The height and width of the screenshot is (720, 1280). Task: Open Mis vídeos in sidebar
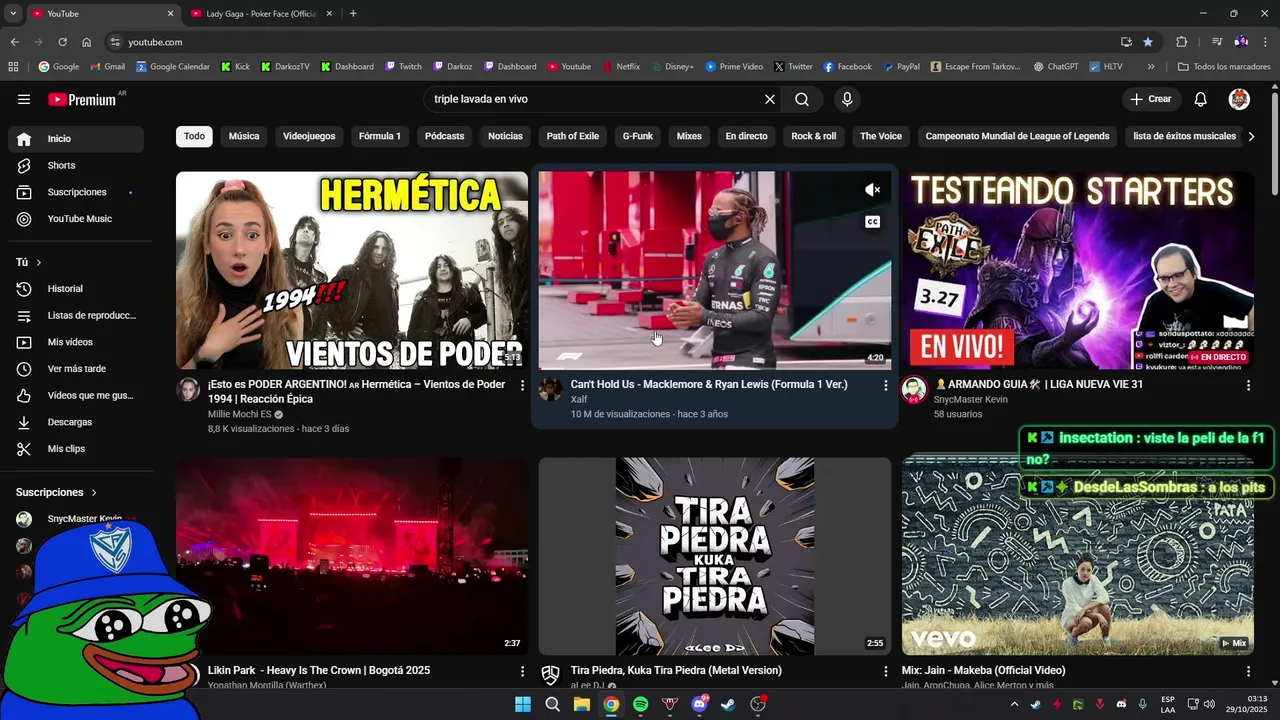coord(76,342)
